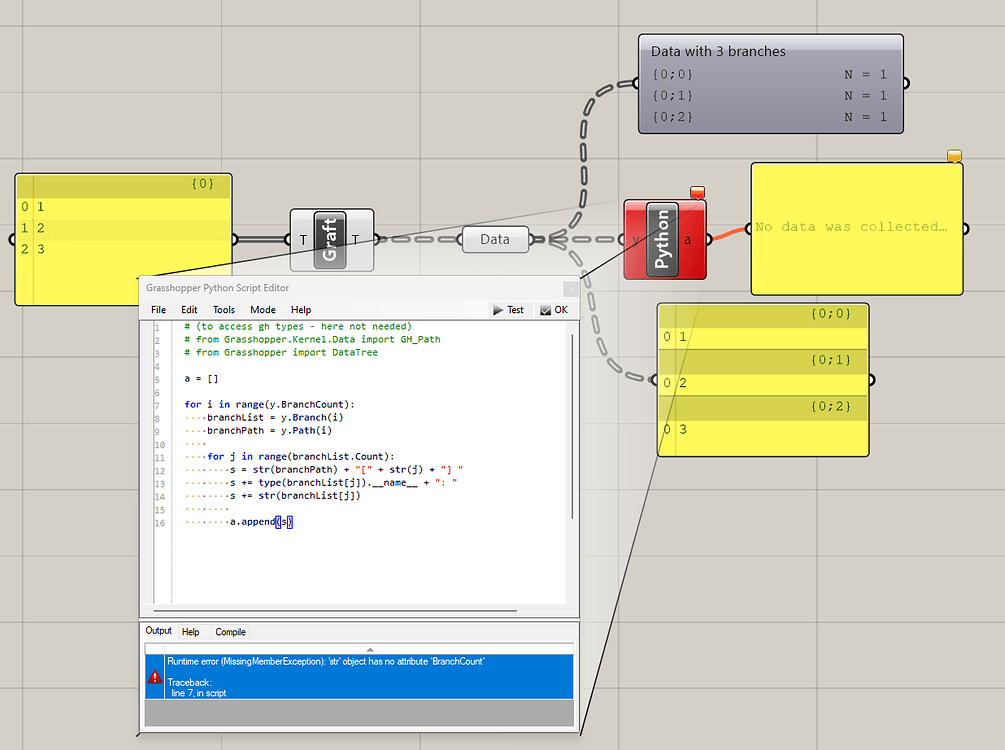The image size is (1005, 750).
Task: Switch to the Help tab in the bottom panel
Action: pyautogui.click(x=190, y=632)
